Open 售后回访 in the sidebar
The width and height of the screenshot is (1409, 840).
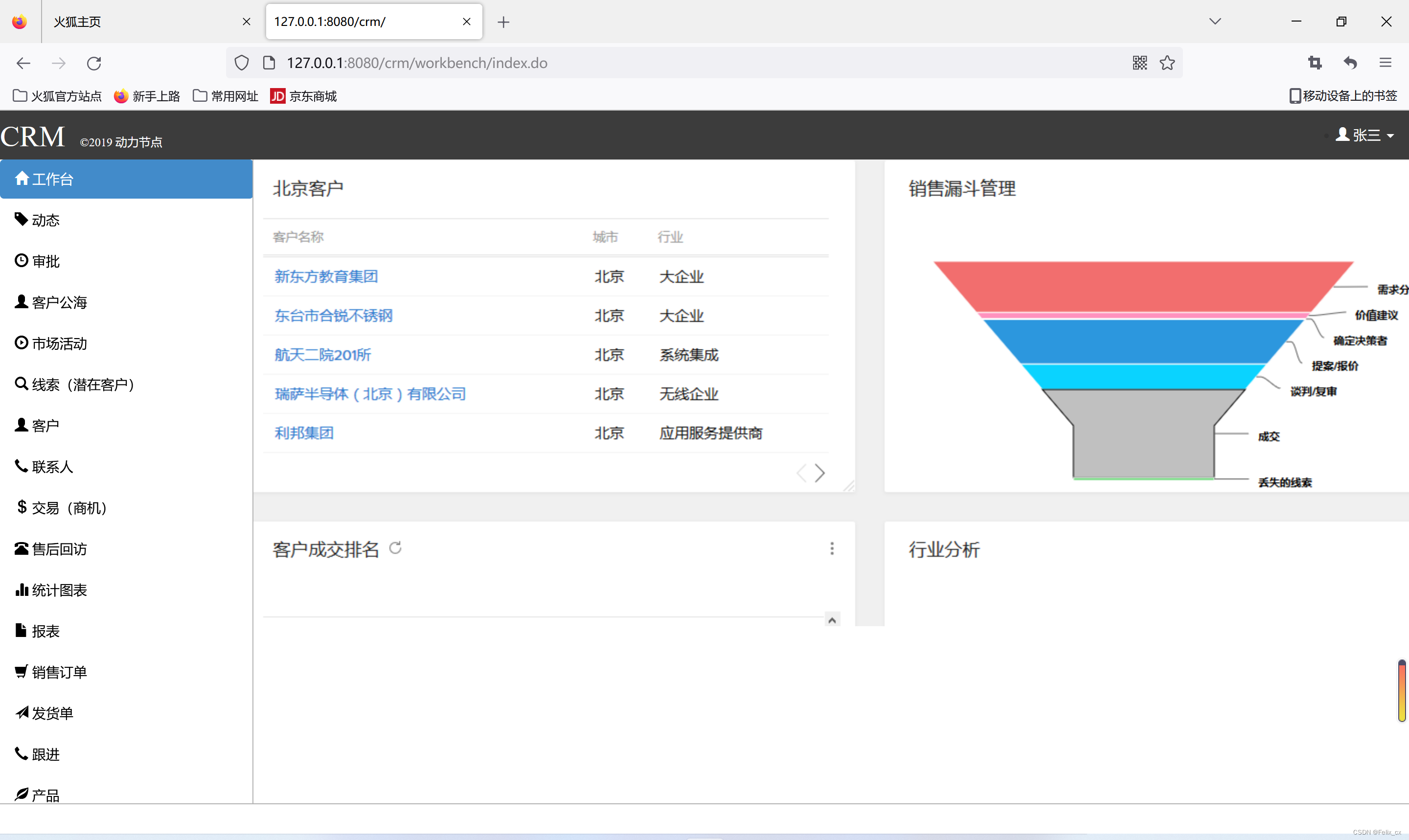[x=126, y=549]
